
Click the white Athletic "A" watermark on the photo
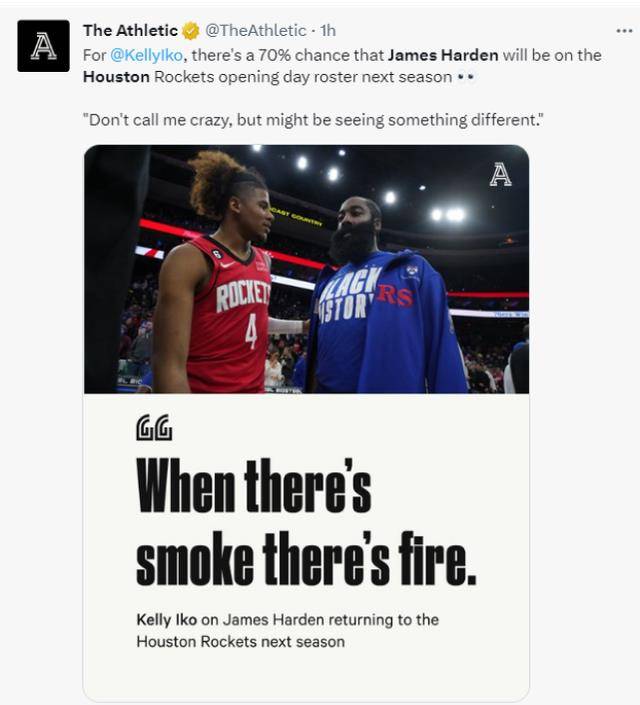[x=501, y=175]
